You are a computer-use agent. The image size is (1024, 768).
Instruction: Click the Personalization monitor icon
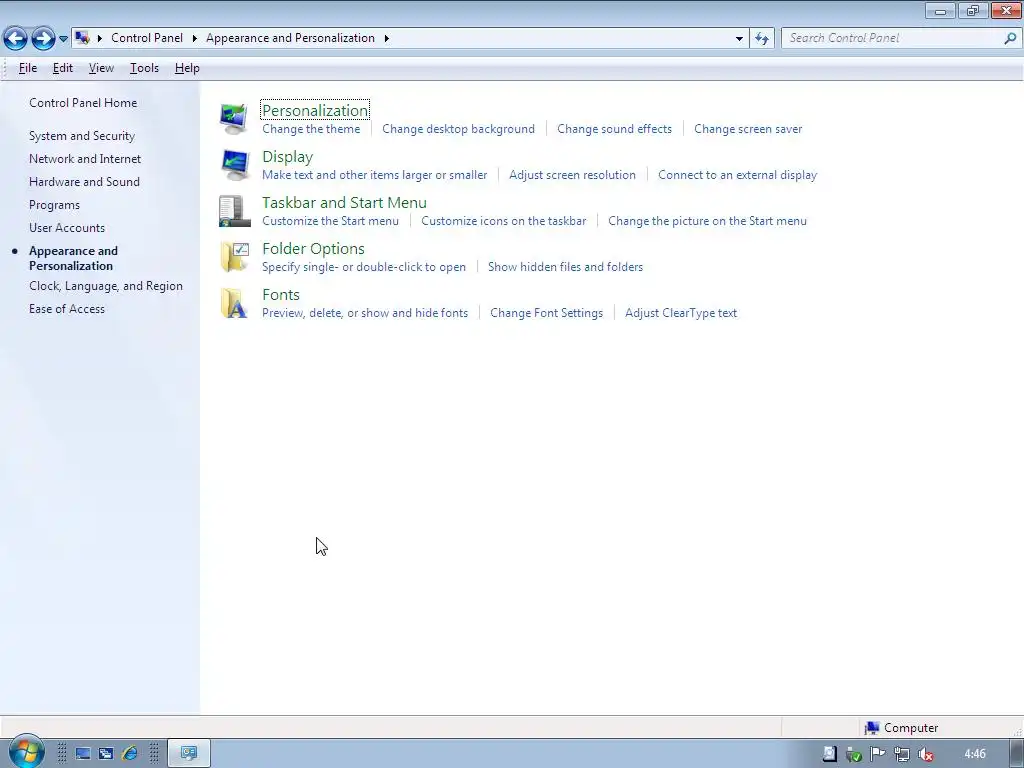pos(234,119)
